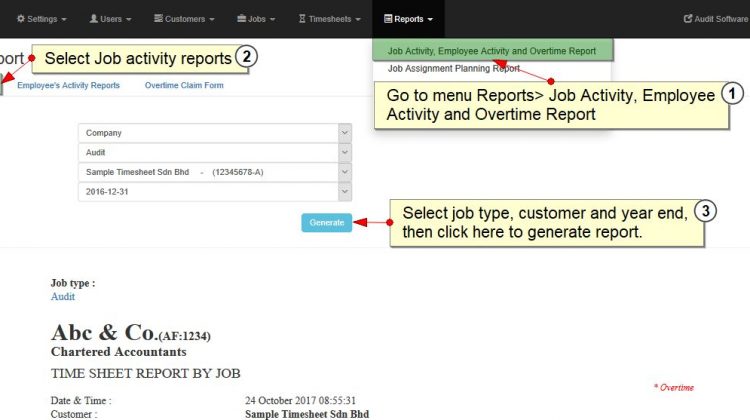This screenshot has height=420, width=750.
Task: Select Job Activity, Employee Activity and Overtime Report
Action: (x=492, y=51)
